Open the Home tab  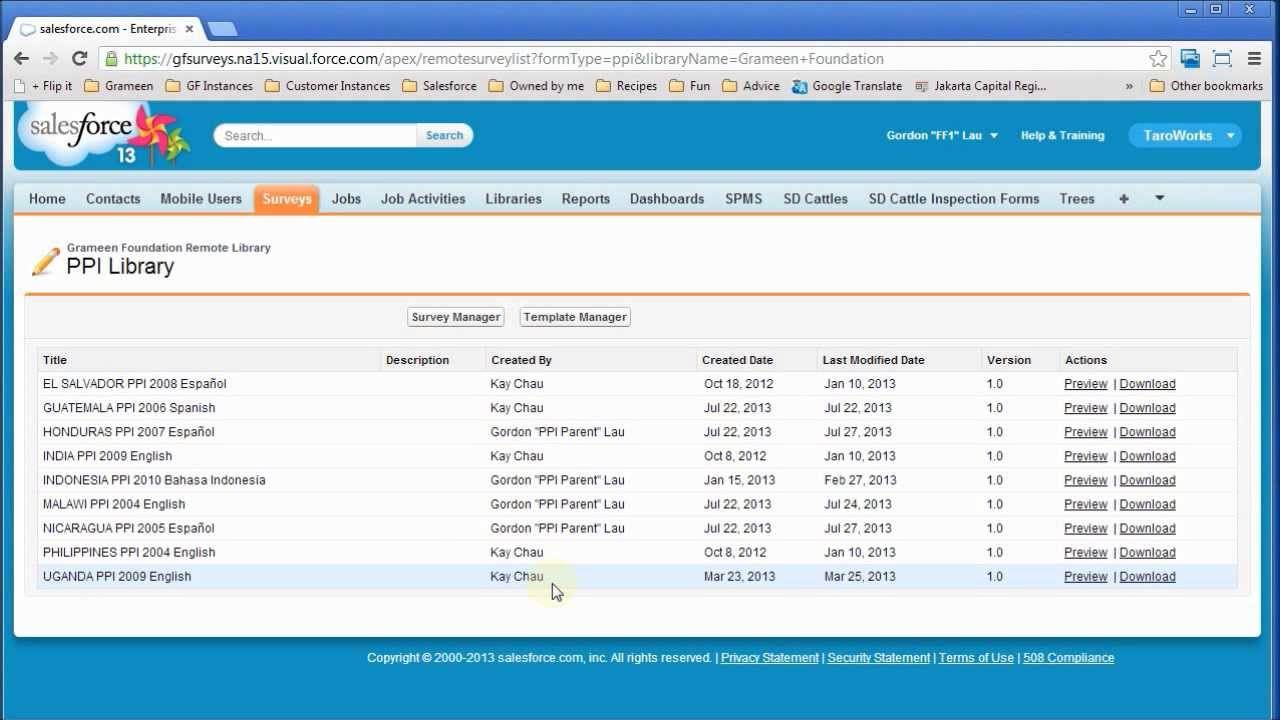(47, 199)
